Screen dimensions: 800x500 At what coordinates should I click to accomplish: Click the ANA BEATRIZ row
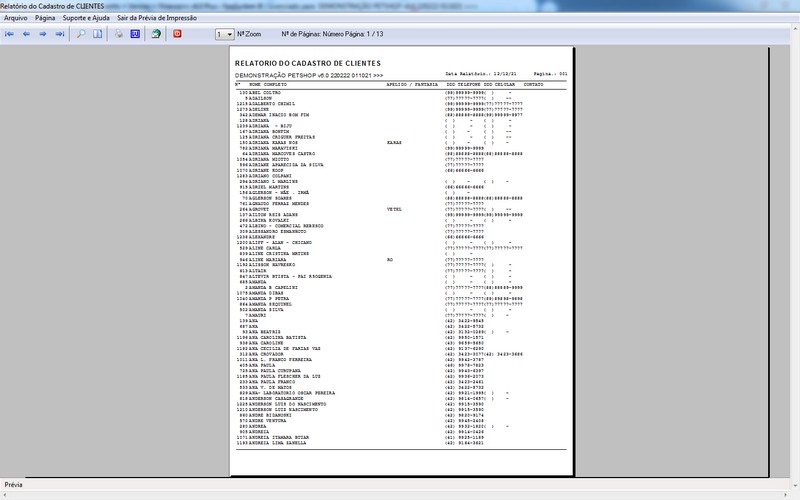click(401, 332)
